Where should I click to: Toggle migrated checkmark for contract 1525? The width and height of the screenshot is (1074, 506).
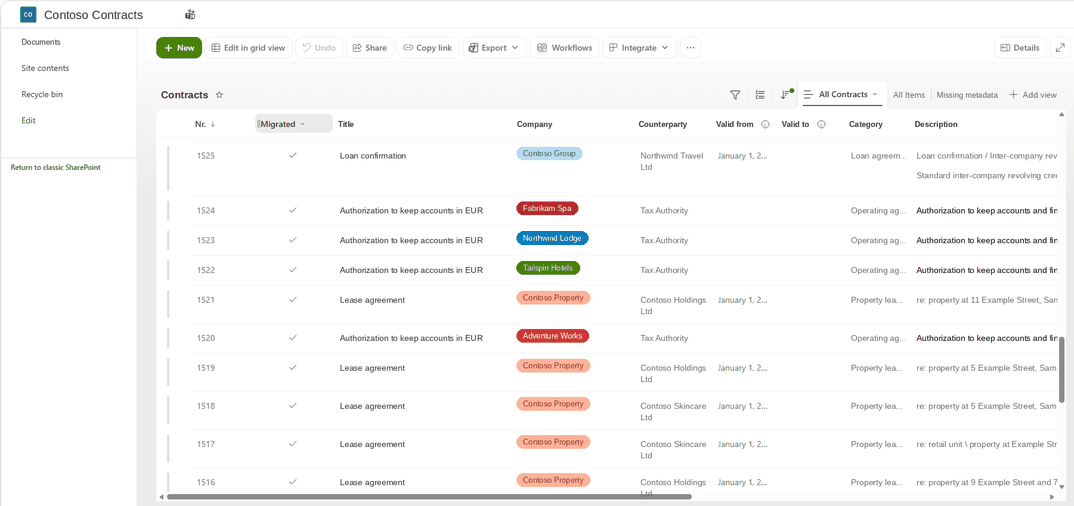[x=292, y=155]
